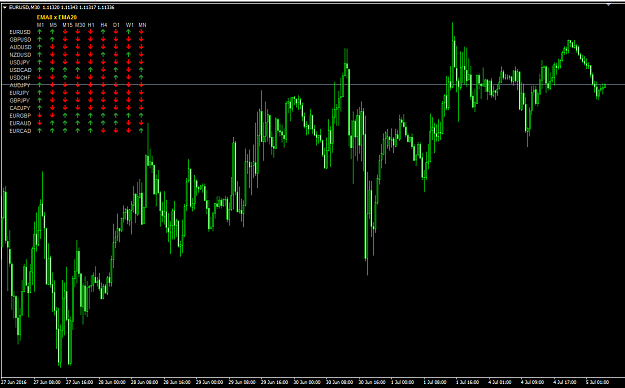Screen dimensions: 625x388
Task: Click the GBPJPY MN red down arrow
Action: click(x=141, y=100)
